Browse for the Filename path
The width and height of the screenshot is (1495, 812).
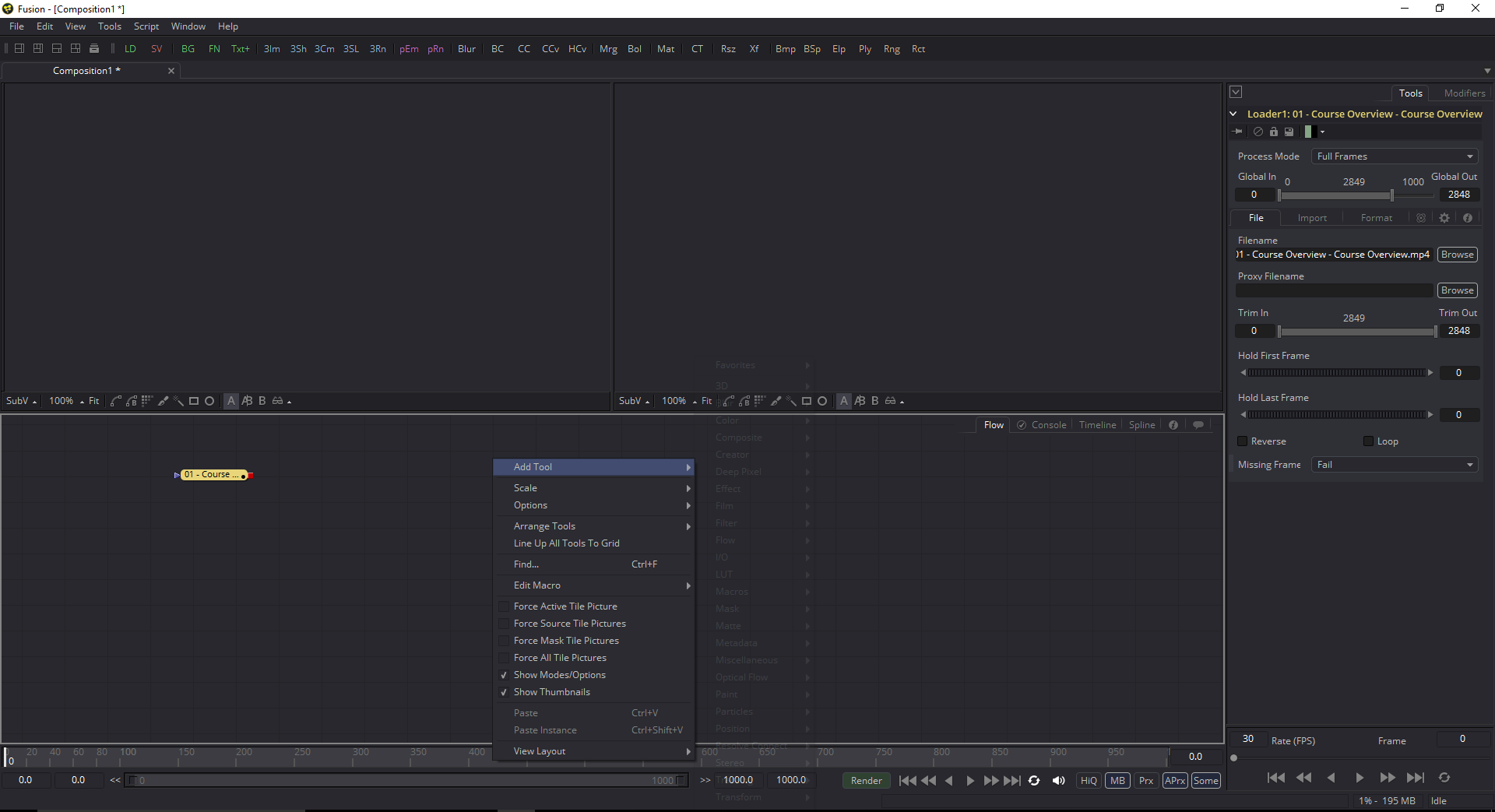pos(1457,255)
